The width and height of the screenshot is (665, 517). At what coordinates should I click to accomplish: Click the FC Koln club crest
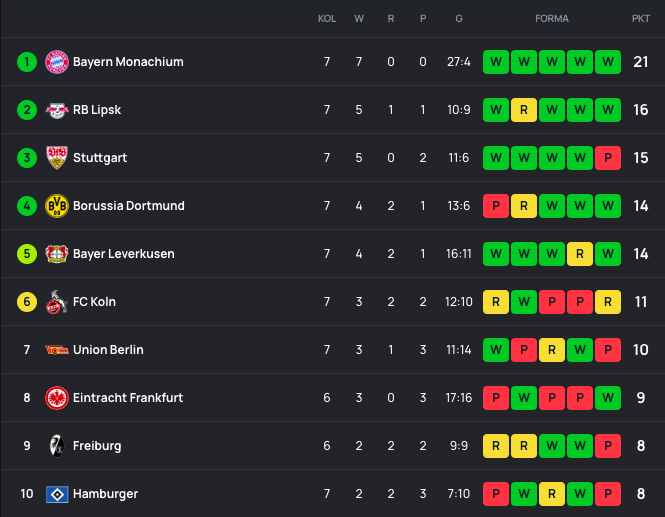[56, 302]
